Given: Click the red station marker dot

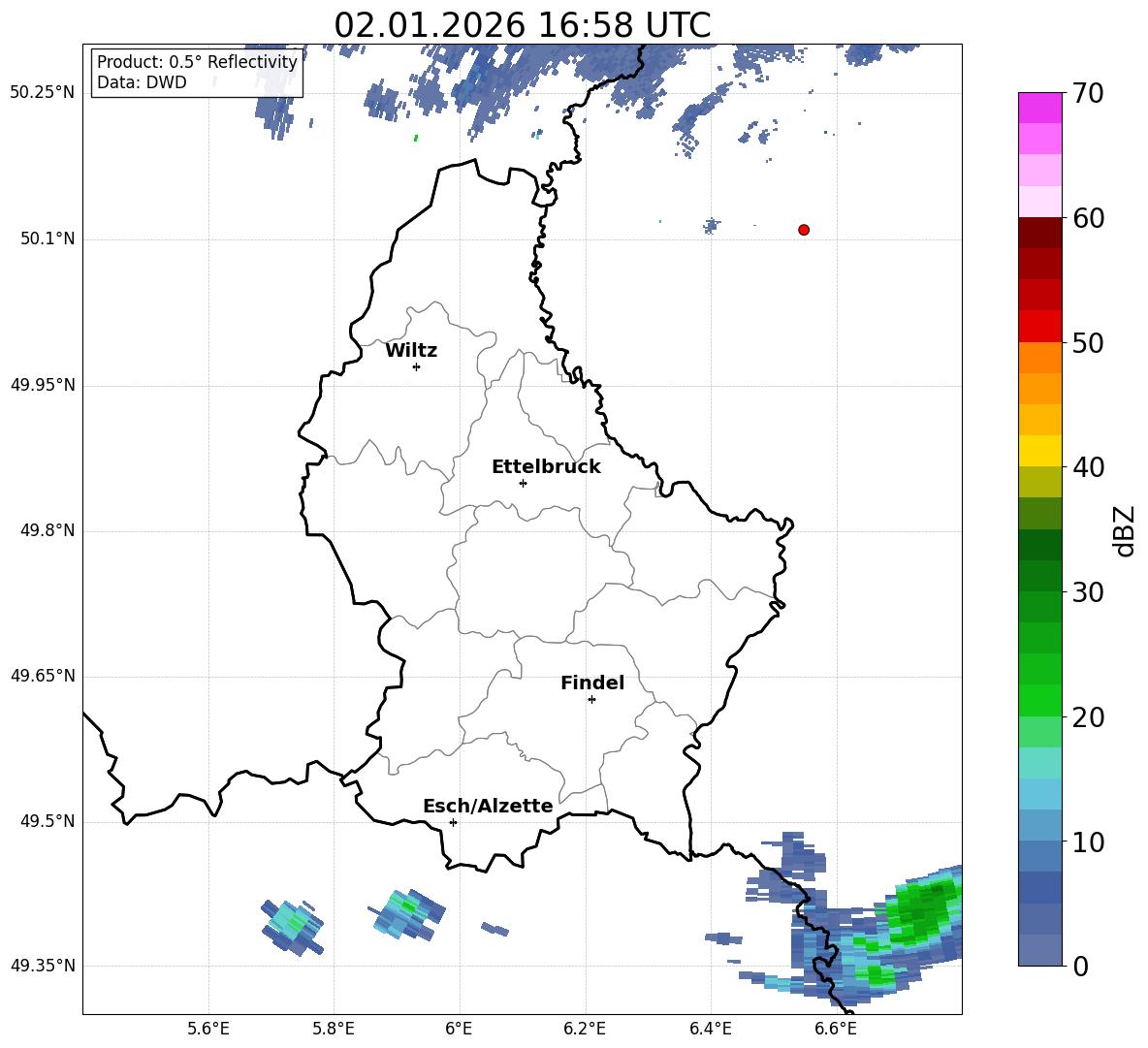Looking at the screenshot, I should (804, 230).
